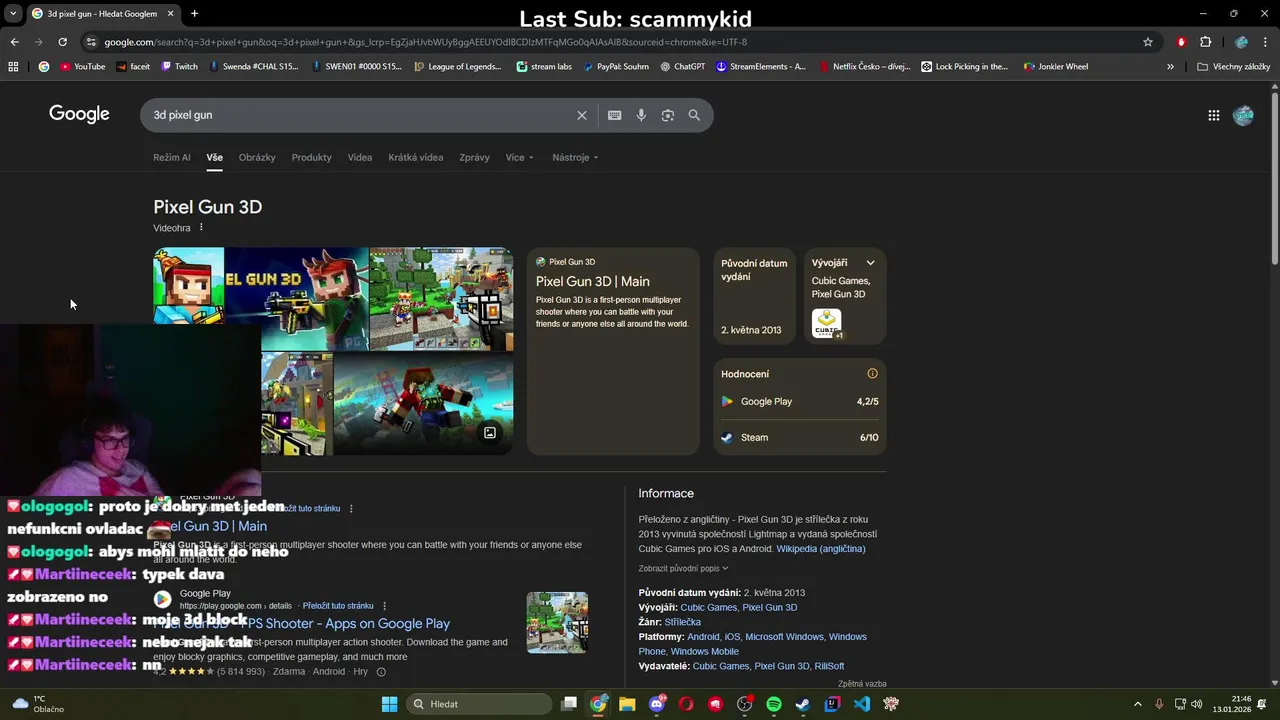Open Visual Studio Code from the taskbar
The width and height of the screenshot is (1280, 720).
862,704
